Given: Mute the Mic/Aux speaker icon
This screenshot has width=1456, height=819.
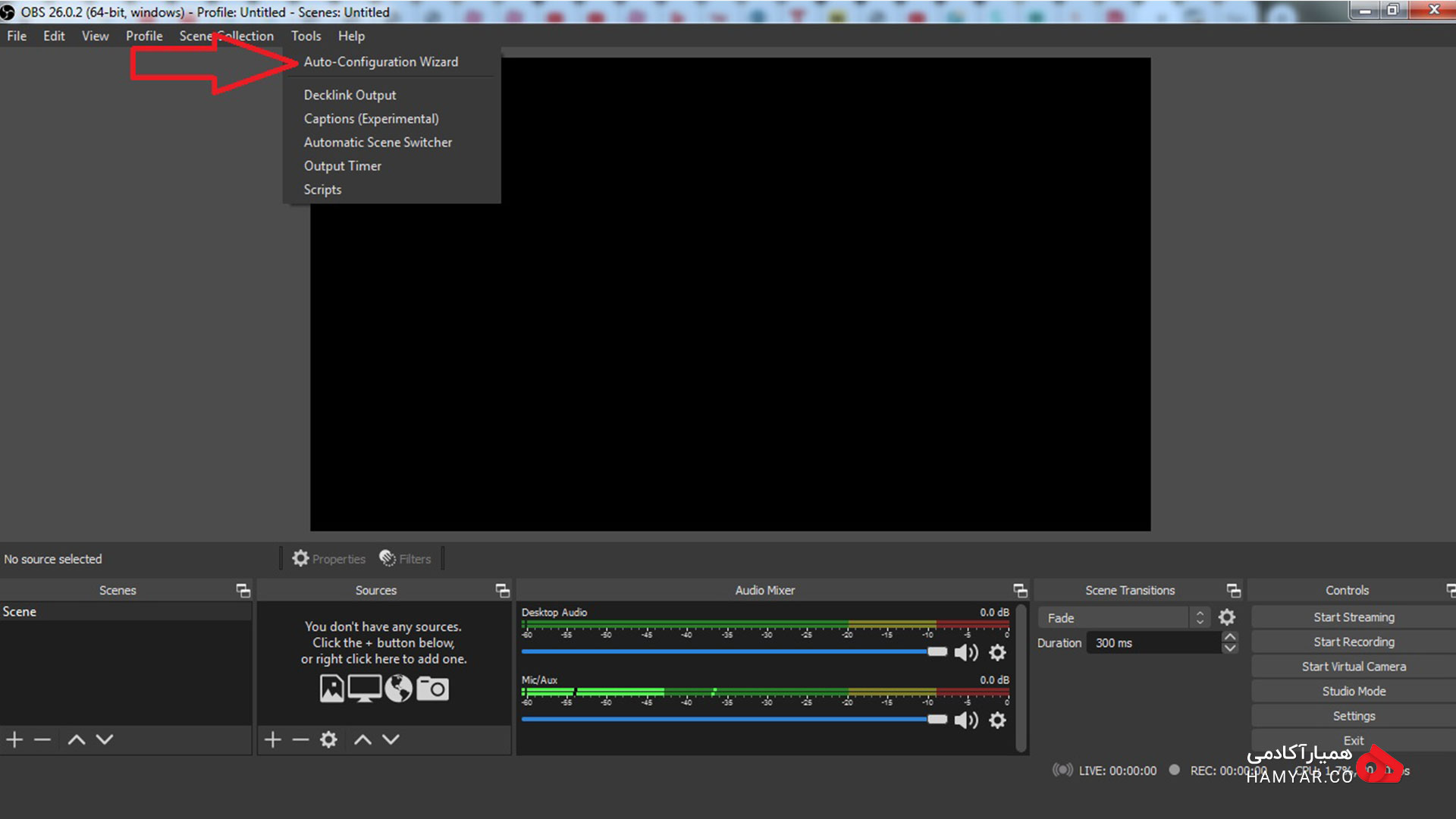Looking at the screenshot, I should pyautogui.click(x=965, y=720).
